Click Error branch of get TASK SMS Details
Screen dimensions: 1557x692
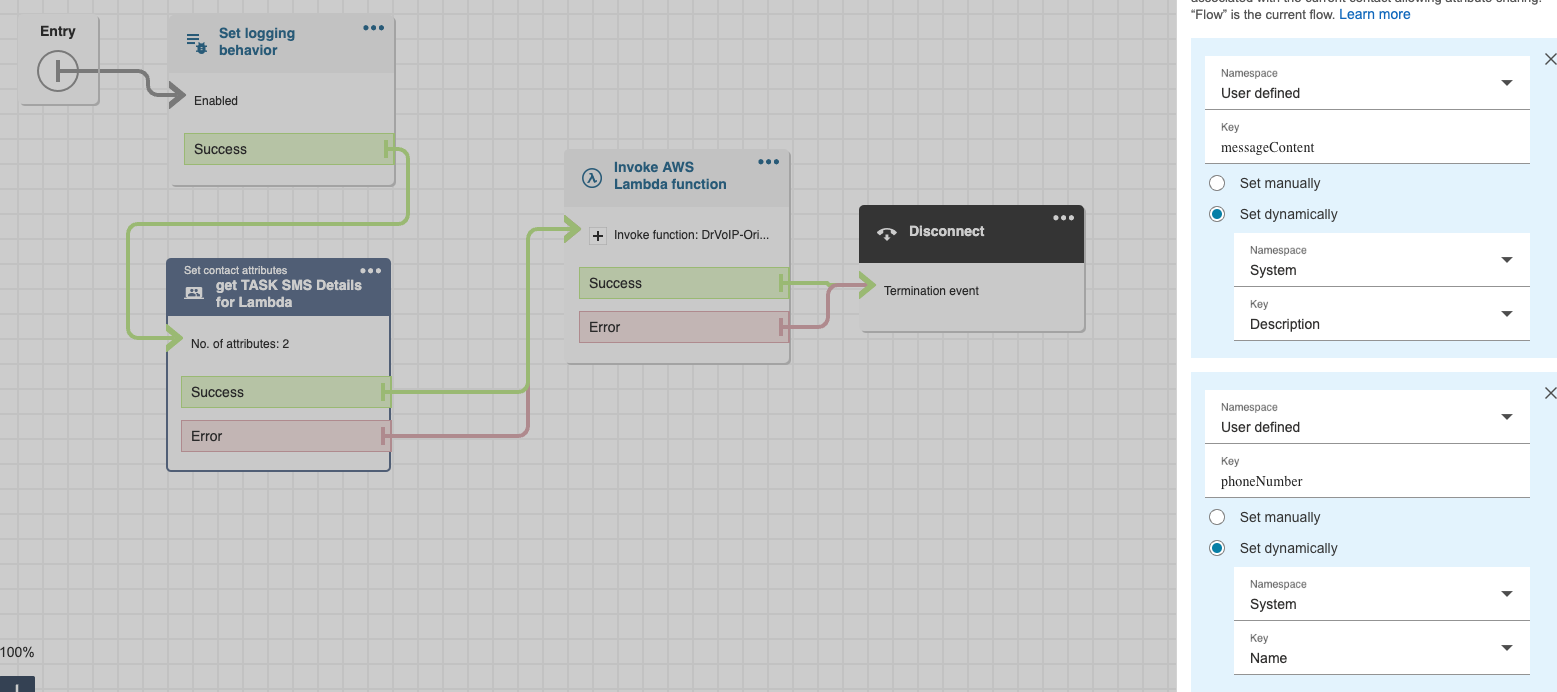[x=286, y=436]
